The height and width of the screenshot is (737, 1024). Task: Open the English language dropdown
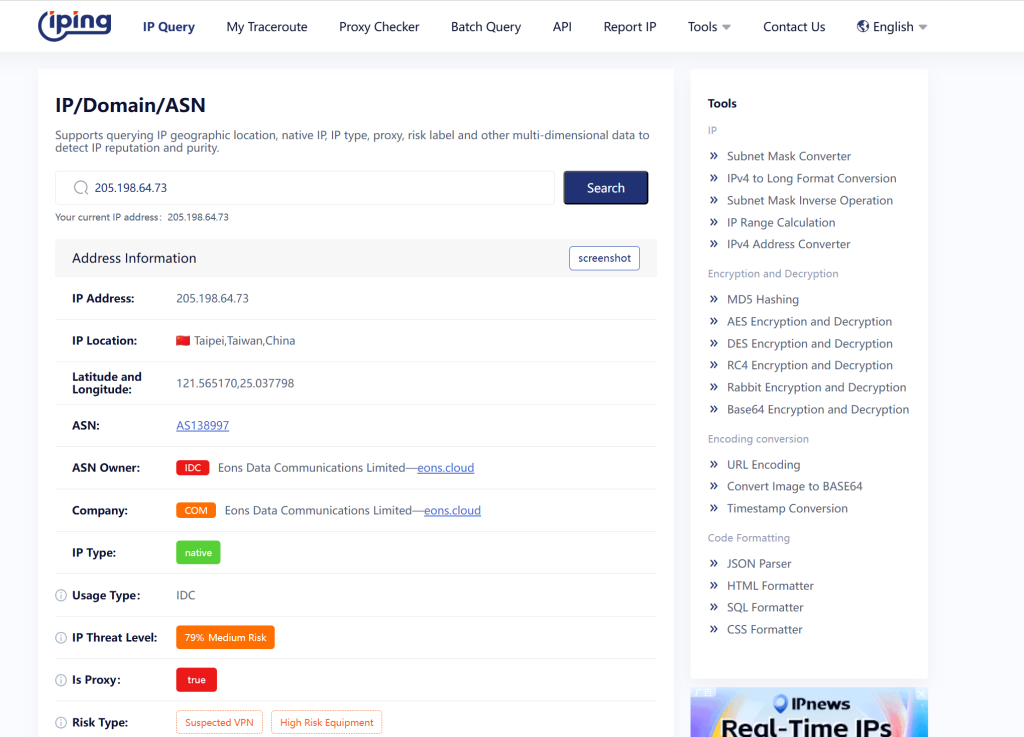pos(890,26)
